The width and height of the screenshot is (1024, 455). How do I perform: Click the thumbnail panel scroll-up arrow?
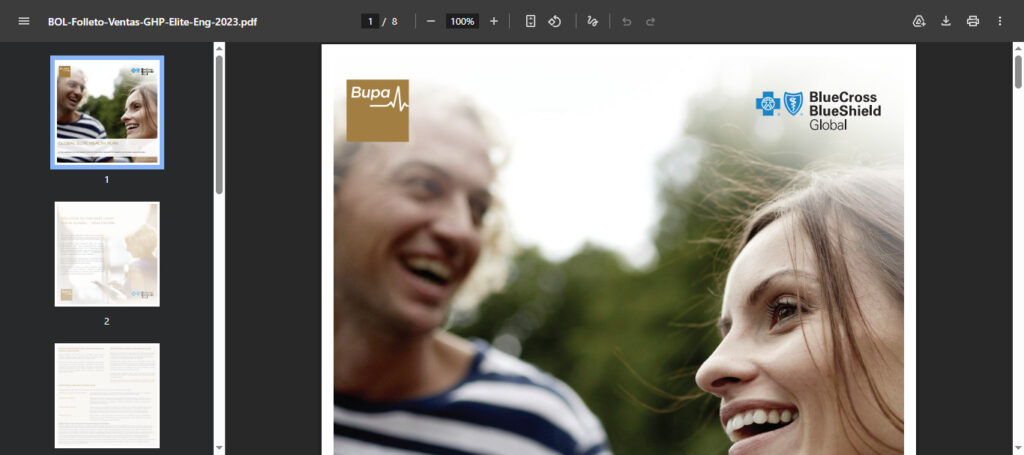tap(219, 48)
